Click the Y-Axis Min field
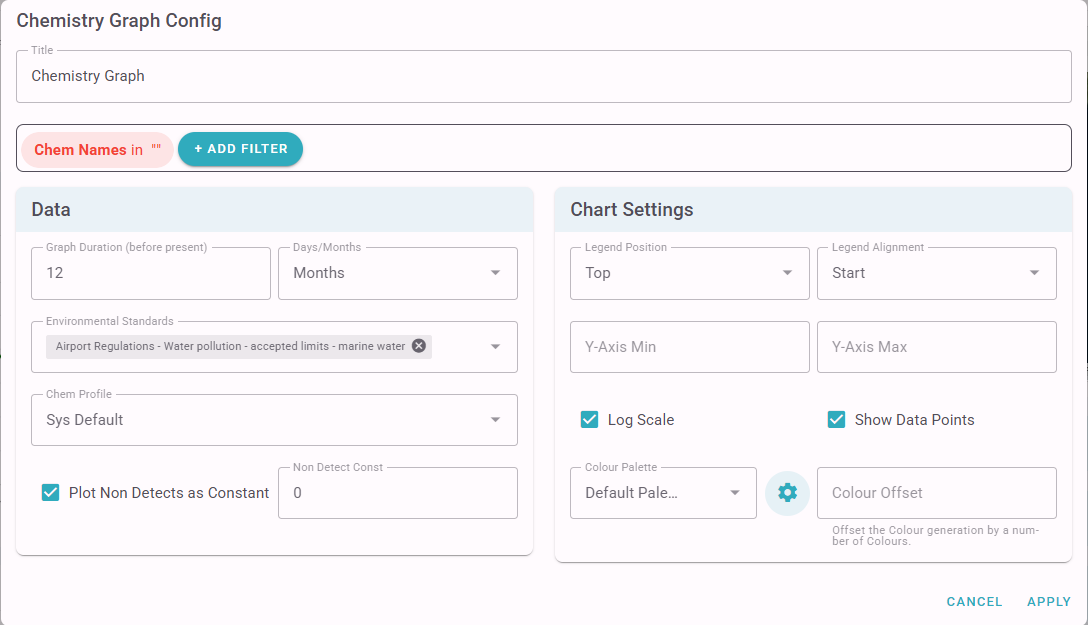1088x625 pixels. pos(689,347)
